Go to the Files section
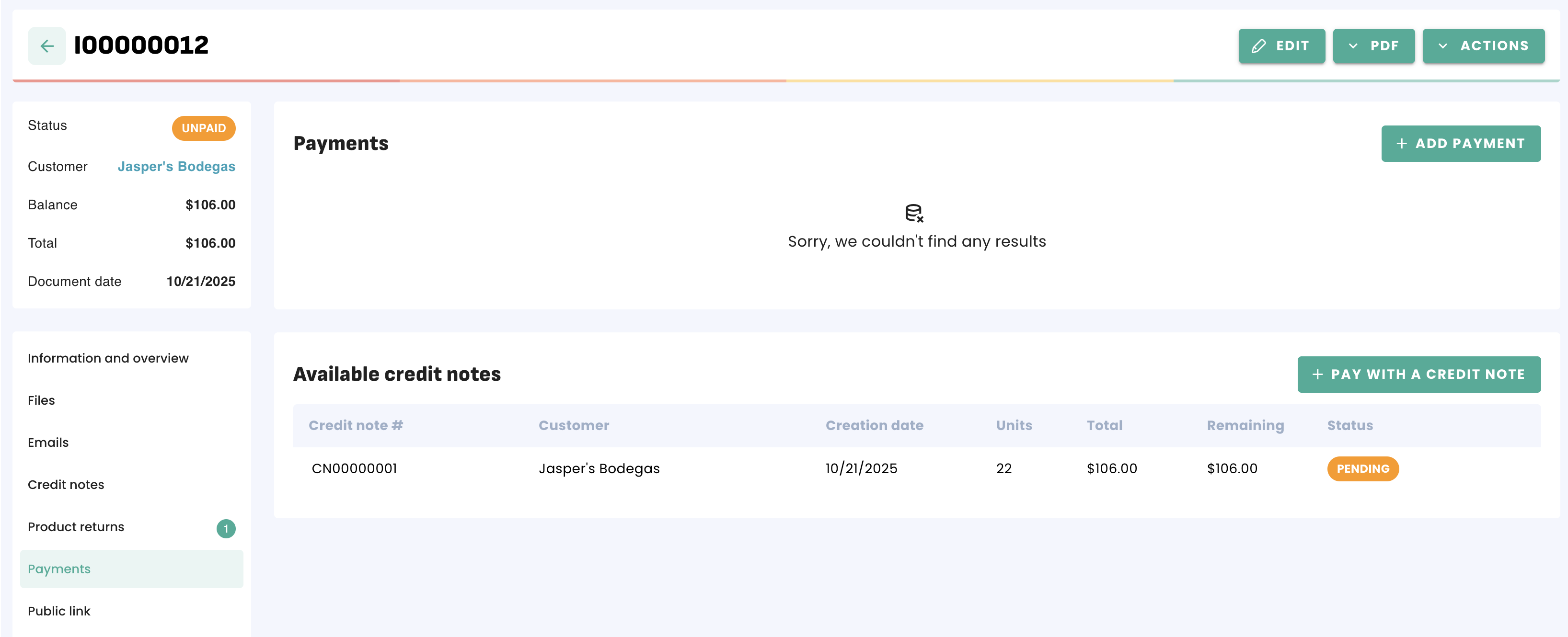This screenshot has height=637, width=1568. pos(41,400)
